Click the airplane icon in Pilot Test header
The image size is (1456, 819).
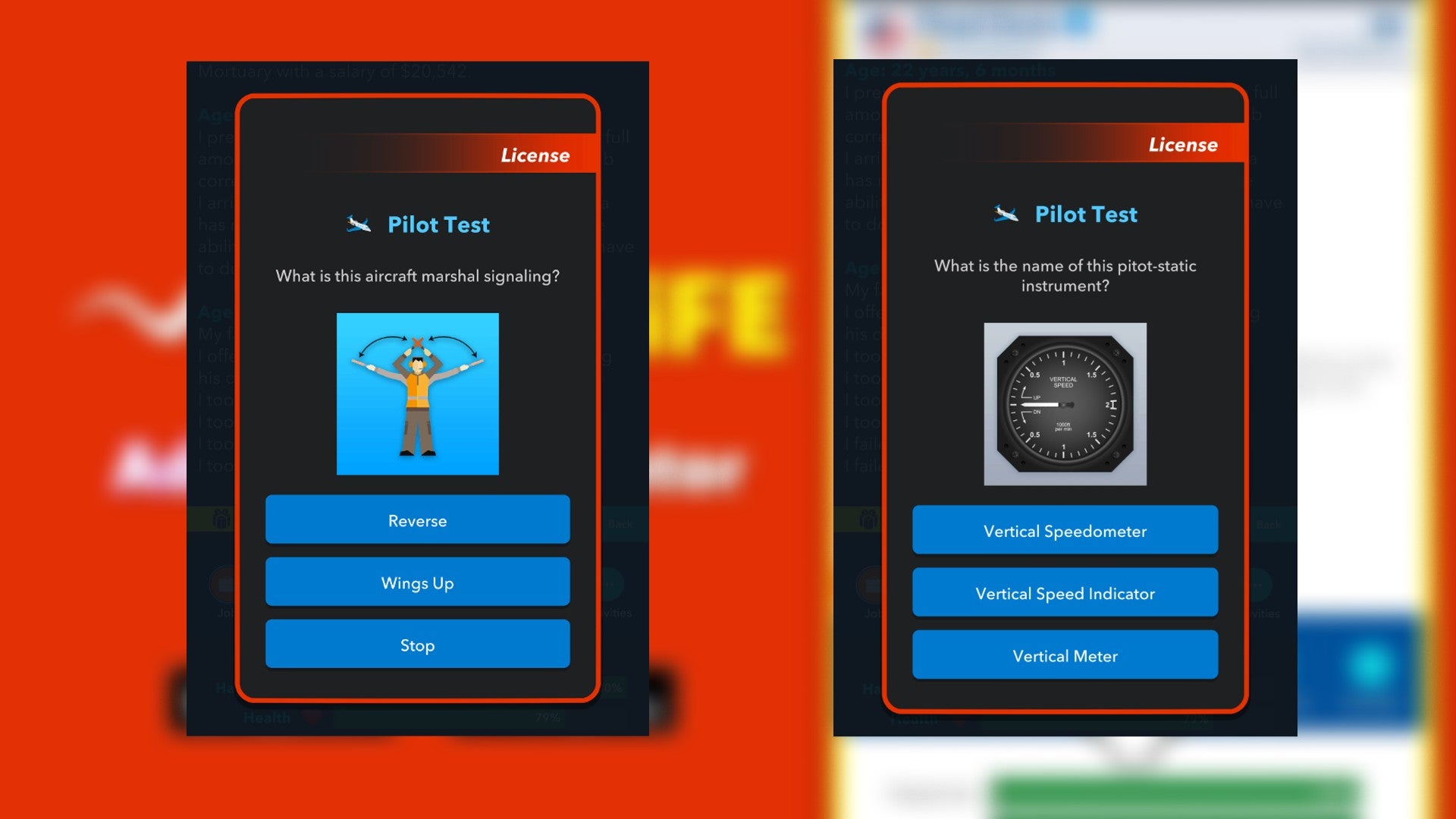[359, 223]
